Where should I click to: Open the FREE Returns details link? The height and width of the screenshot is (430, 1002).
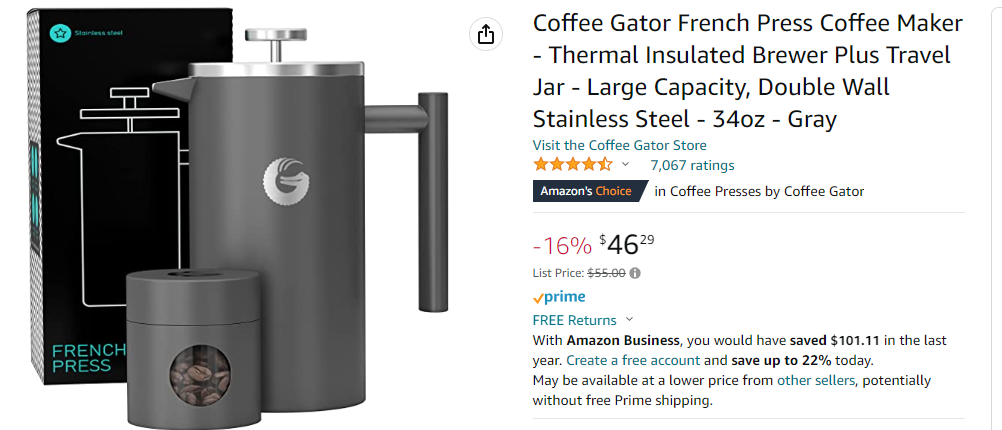(x=574, y=320)
